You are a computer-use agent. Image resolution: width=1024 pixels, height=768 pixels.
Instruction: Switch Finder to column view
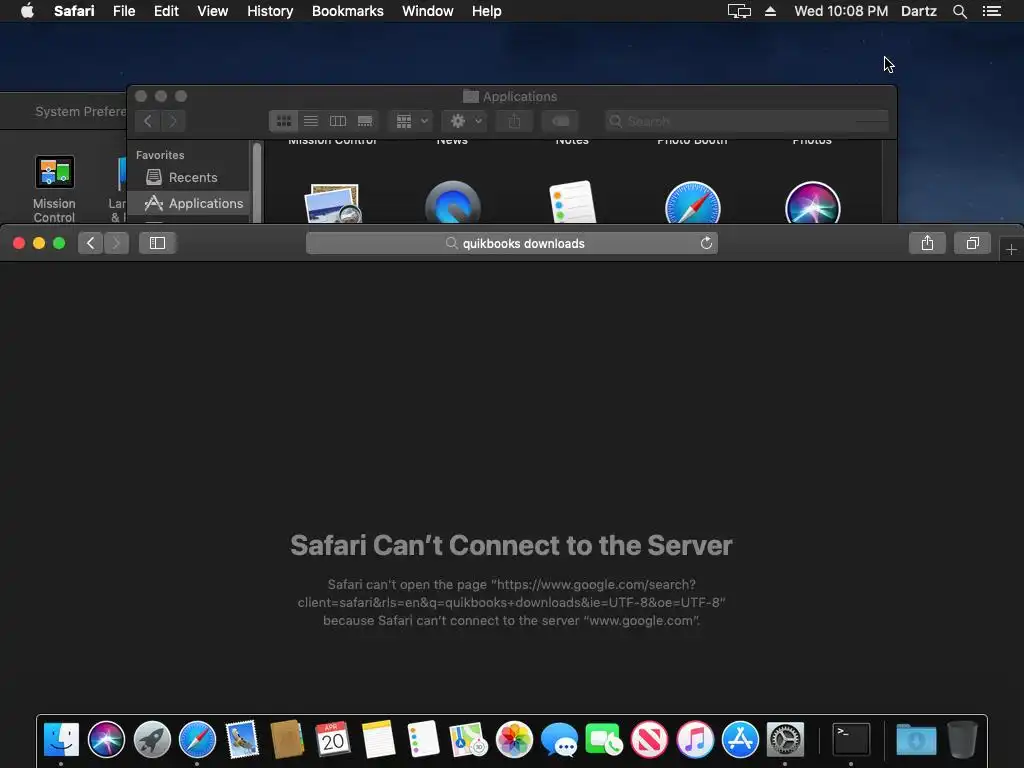tap(338, 121)
